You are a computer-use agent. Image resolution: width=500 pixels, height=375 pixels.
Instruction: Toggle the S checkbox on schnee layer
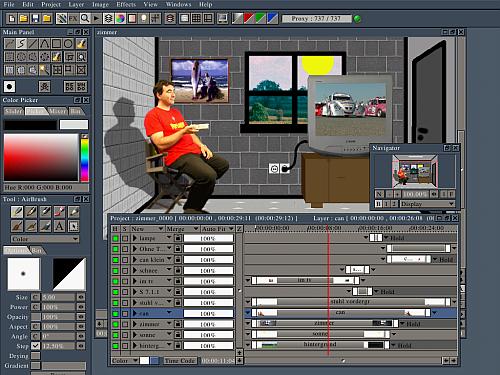tap(125, 271)
